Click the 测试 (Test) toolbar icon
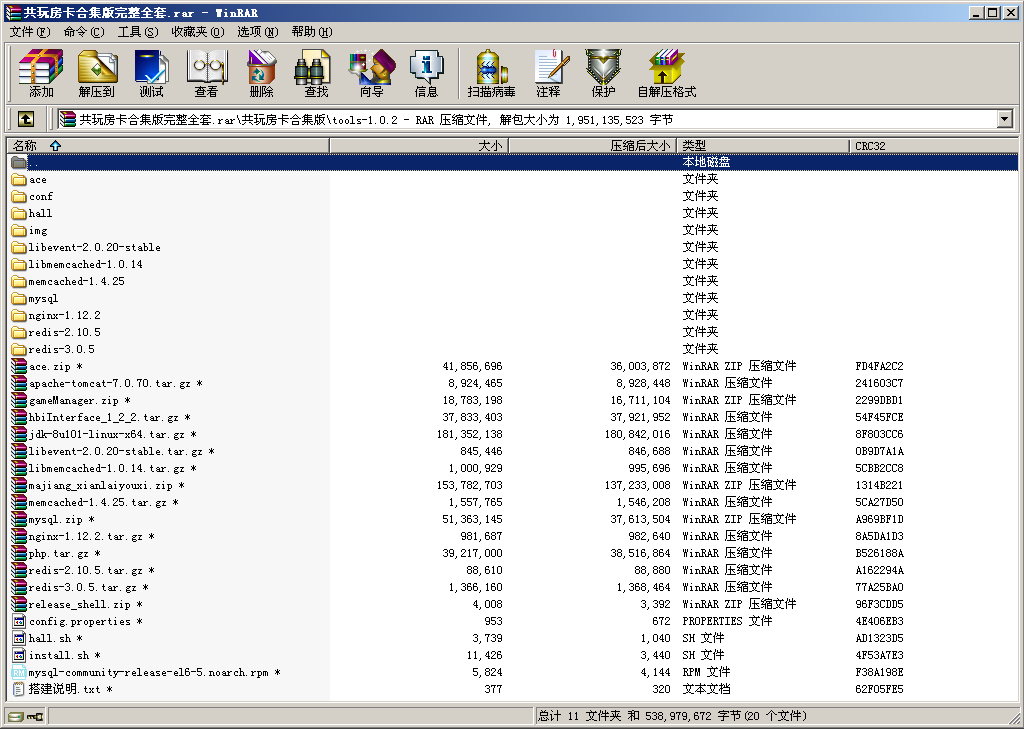 151,73
